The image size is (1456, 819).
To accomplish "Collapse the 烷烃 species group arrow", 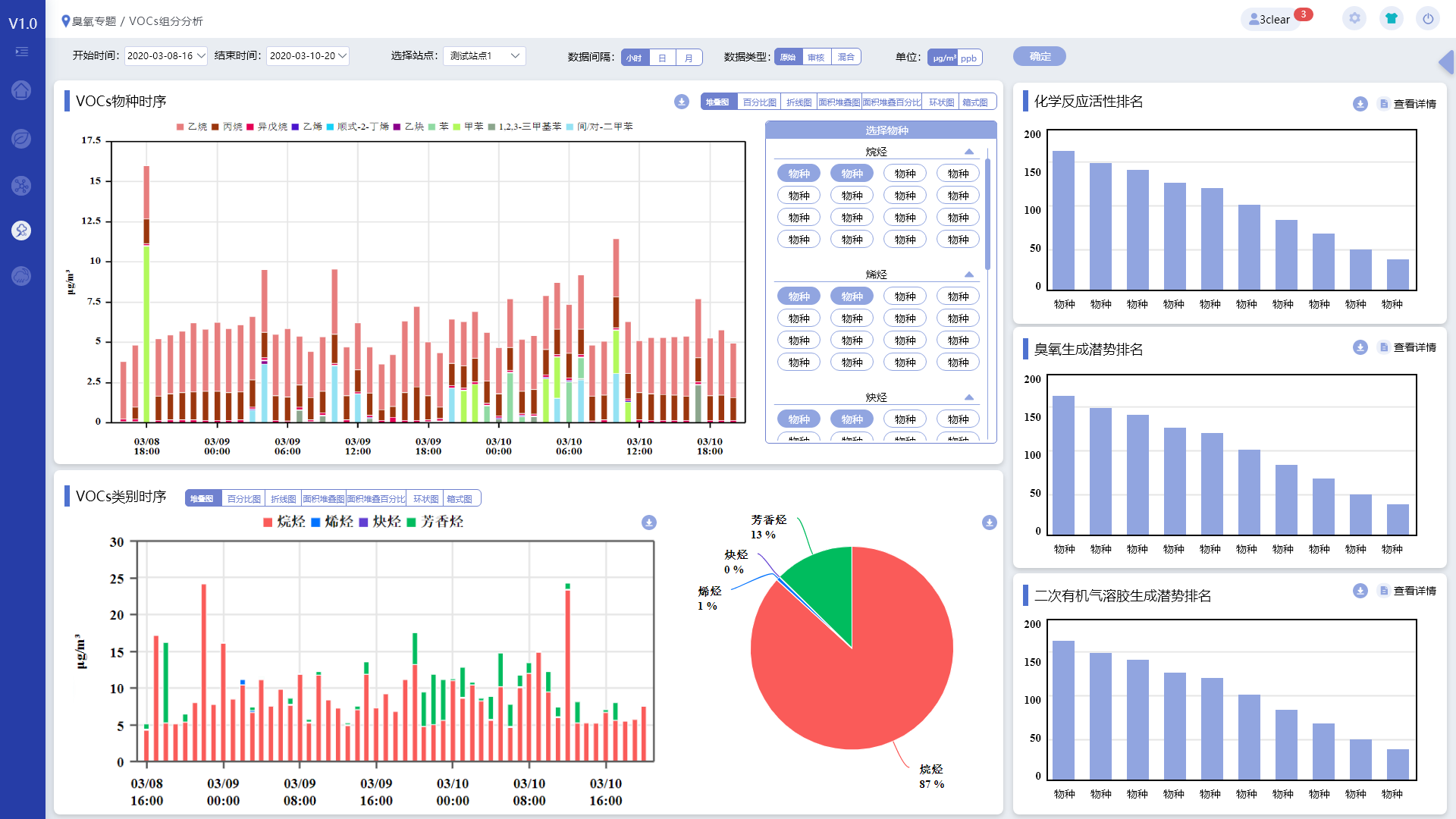I will [x=969, y=152].
